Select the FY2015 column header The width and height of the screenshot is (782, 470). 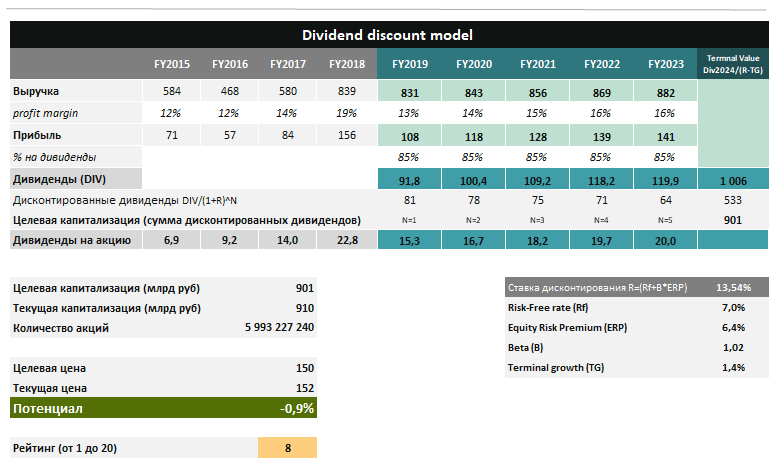click(x=172, y=64)
